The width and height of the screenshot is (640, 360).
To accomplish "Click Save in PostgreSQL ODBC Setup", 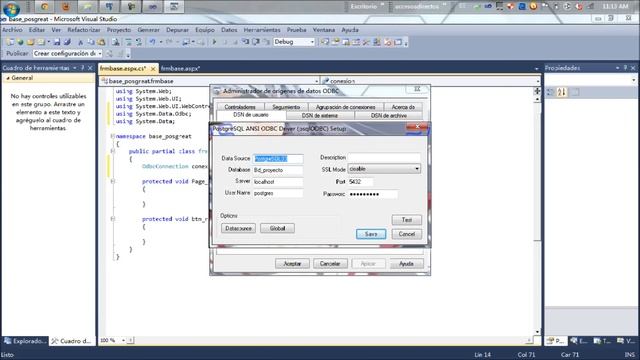I will tap(371, 234).
